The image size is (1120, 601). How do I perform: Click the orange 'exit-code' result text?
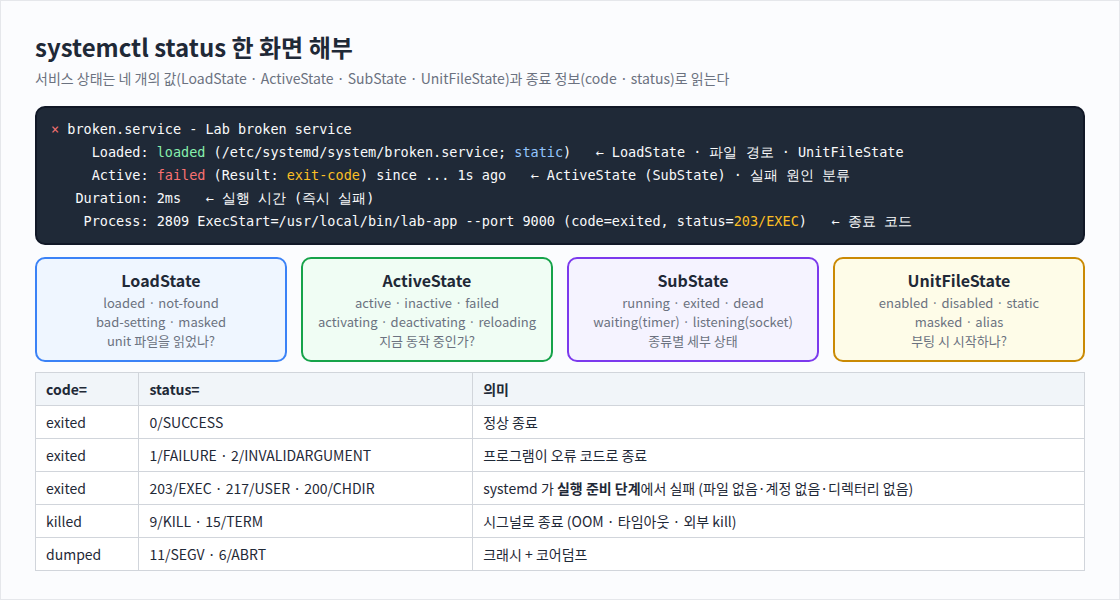pyautogui.click(x=323, y=175)
